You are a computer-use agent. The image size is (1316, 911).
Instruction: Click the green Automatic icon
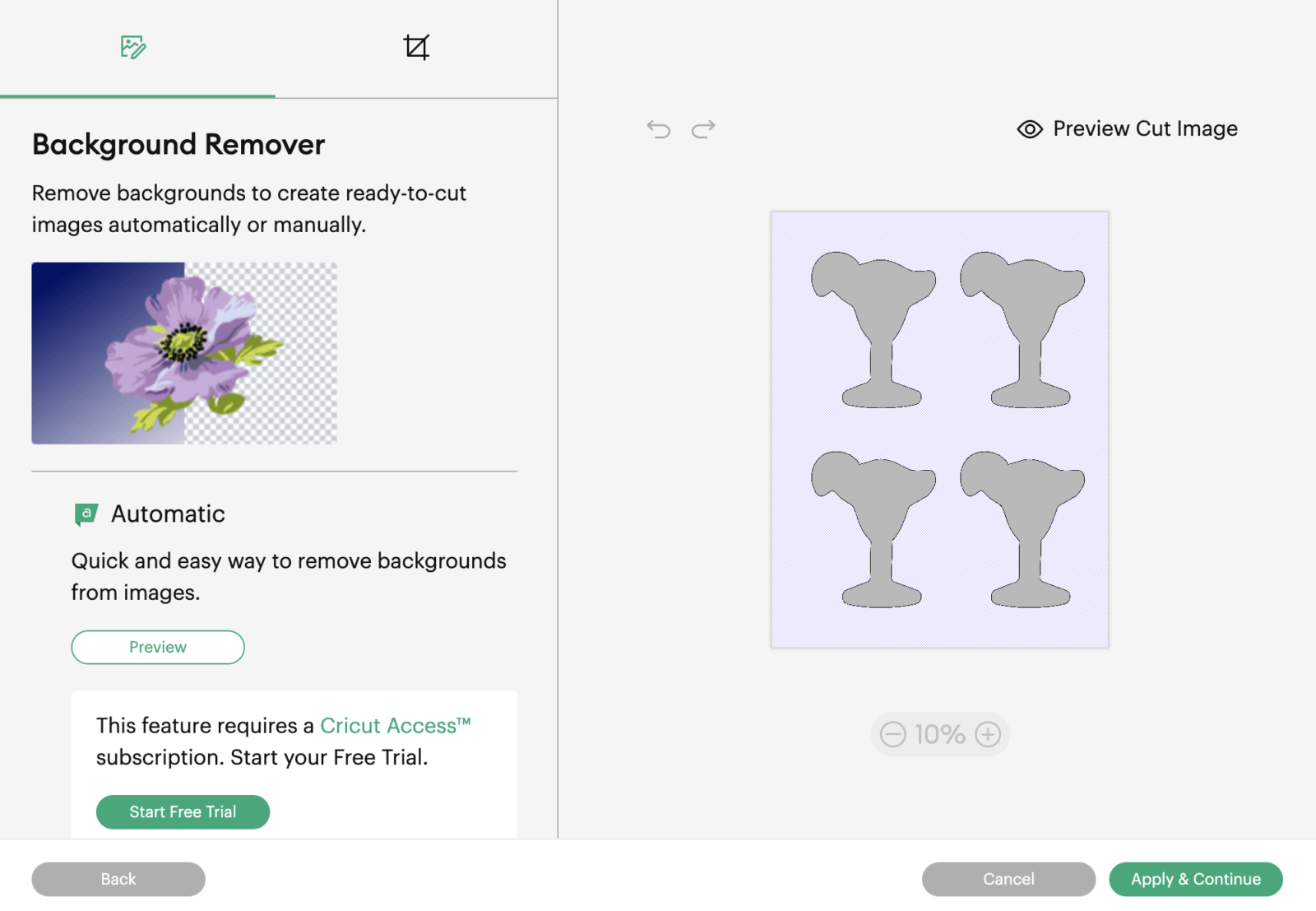click(x=86, y=514)
